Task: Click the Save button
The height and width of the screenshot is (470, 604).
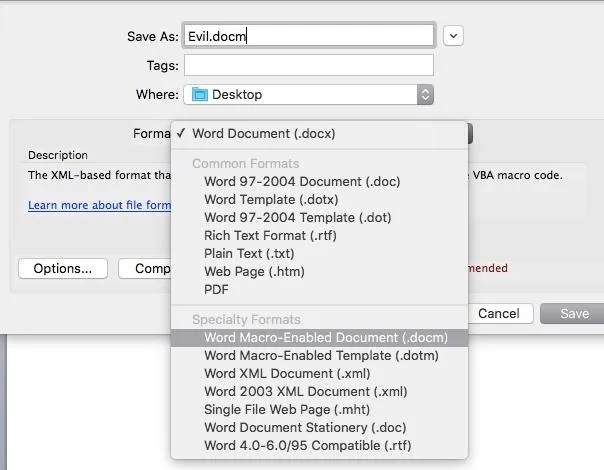Action: (572, 314)
